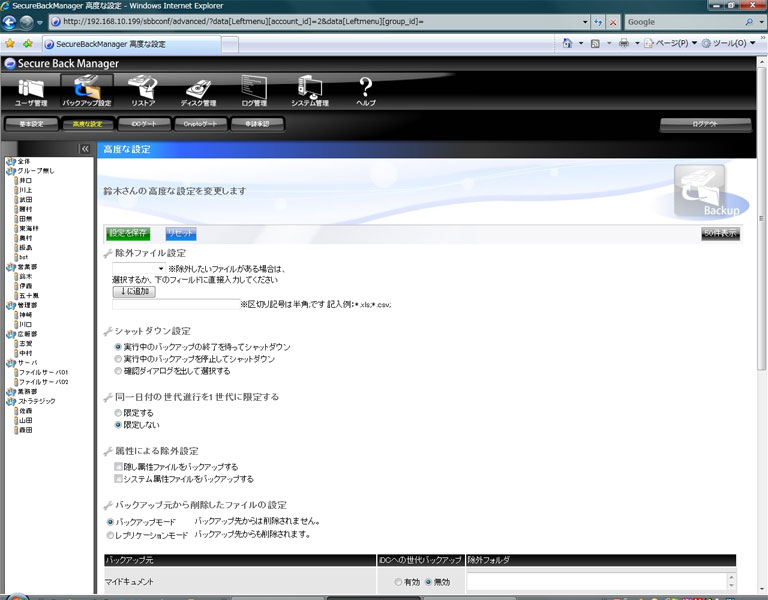This screenshot has height=600, width=768.
Task: Click the Add to Favorites star-plus icon
Action: pos(27,44)
